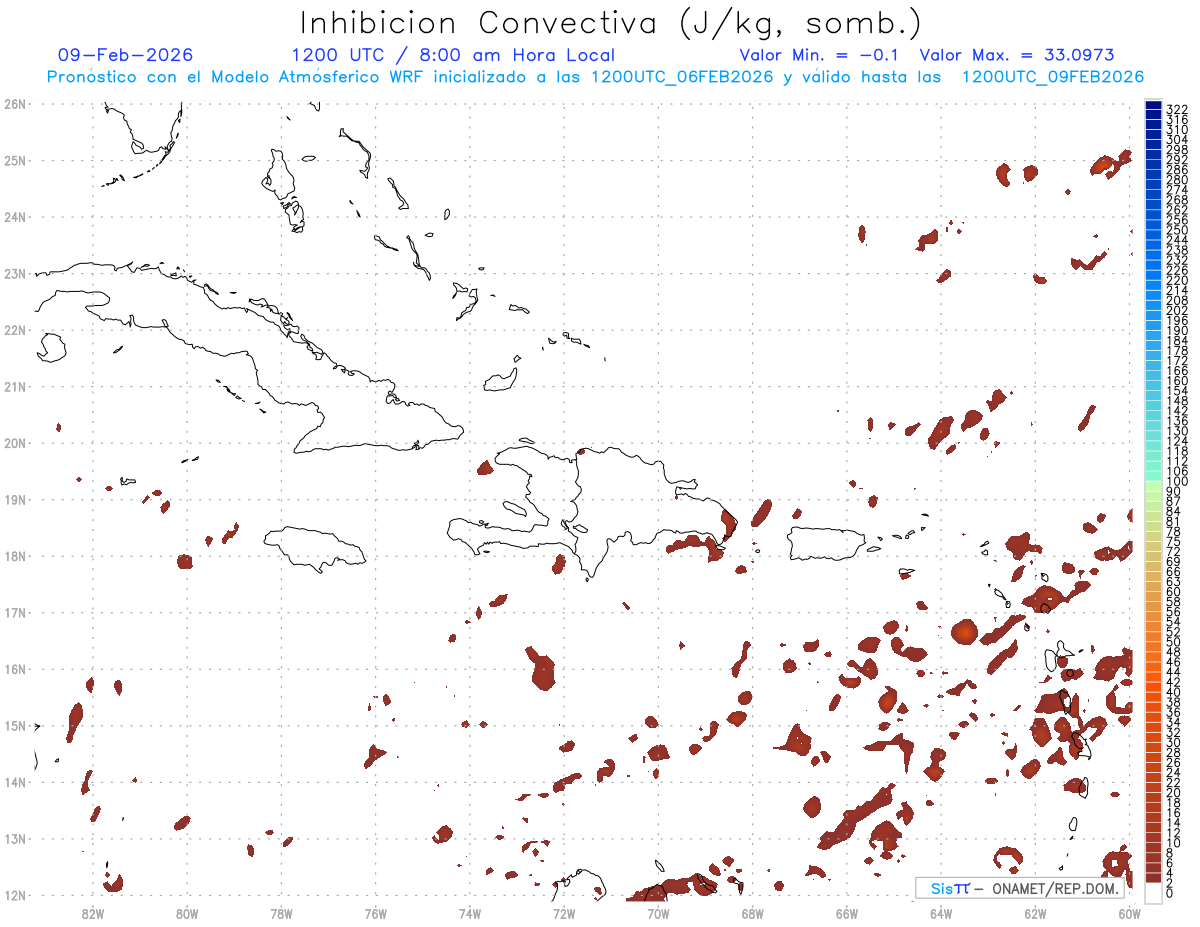Image resolution: width=1200 pixels, height=927 pixels.
Task: Click the 64W longitude axis label
Action: pyautogui.click(x=941, y=913)
